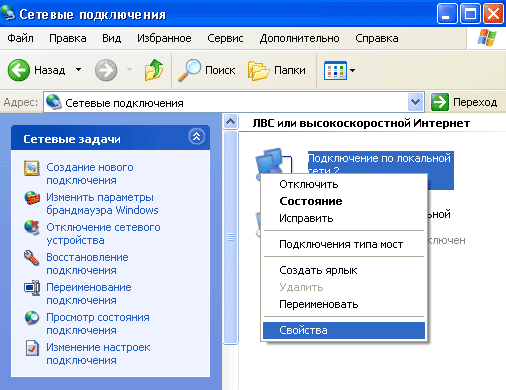
Task: Open the Вид menu
Action: 111,38
